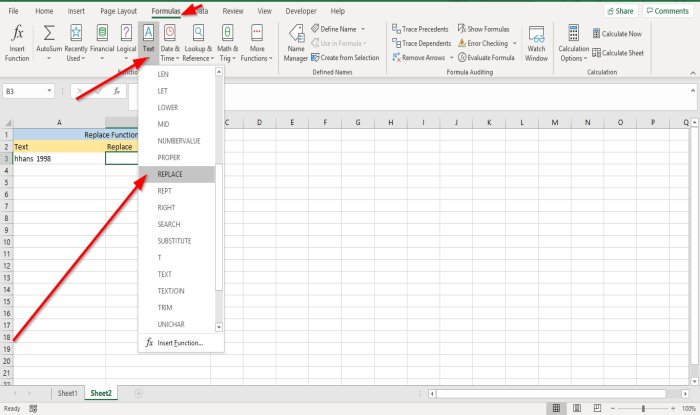Open the Watch Window
This screenshot has width=700, height=415.
tap(536, 43)
